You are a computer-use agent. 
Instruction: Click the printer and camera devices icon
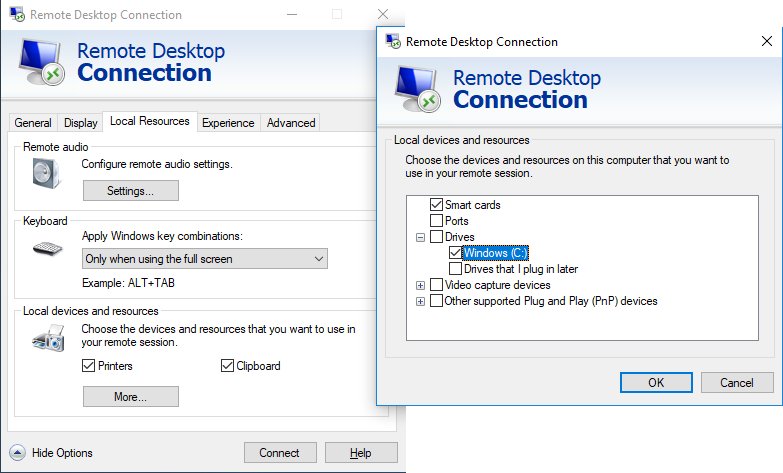(x=48, y=339)
